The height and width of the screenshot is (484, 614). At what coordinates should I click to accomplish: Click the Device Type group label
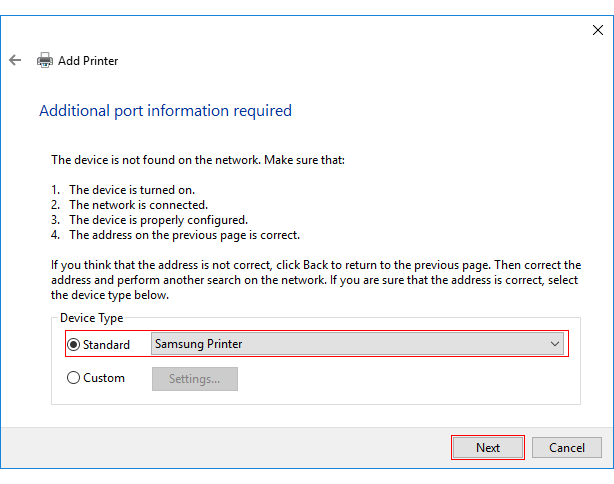92,318
